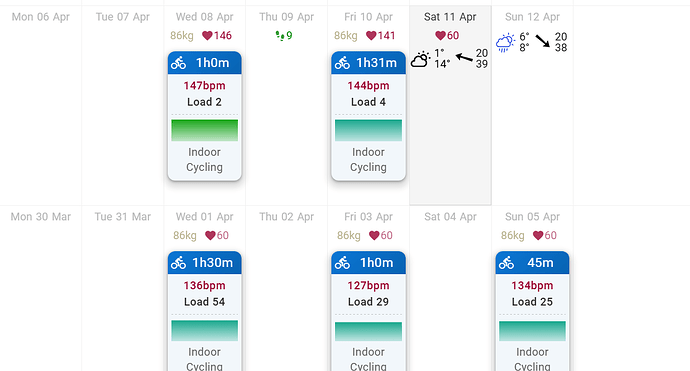This screenshot has height=371, width=690.
Task: Open the 1h0m Load 2 Indoor Cycling activity
Action: tap(205, 116)
